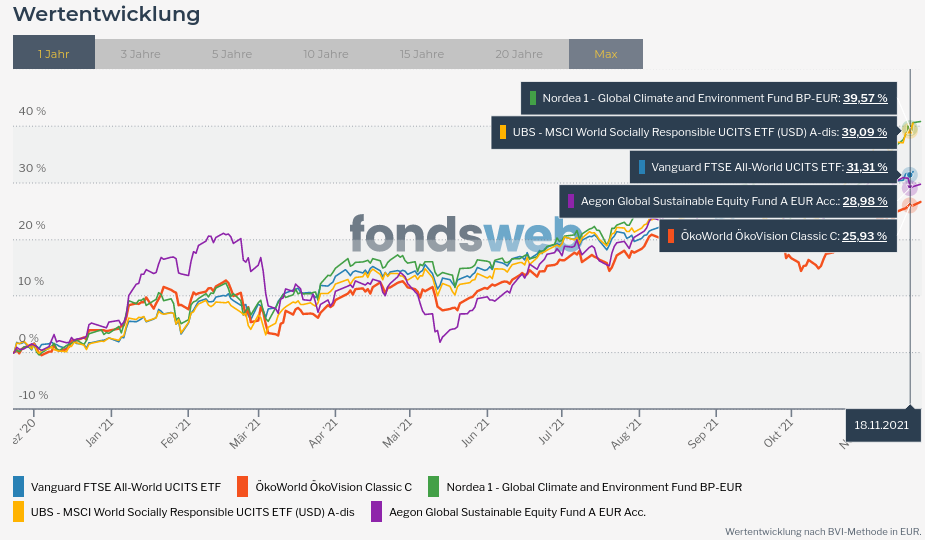Click the 18.11.2021 date marker

(881, 425)
